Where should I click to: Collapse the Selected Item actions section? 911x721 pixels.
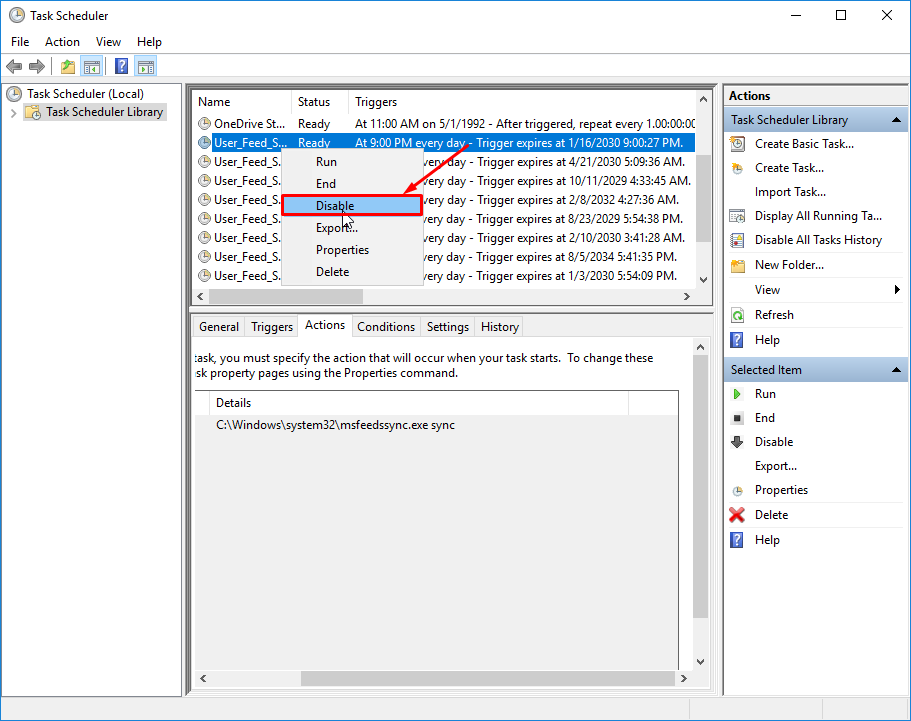coord(896,370)
